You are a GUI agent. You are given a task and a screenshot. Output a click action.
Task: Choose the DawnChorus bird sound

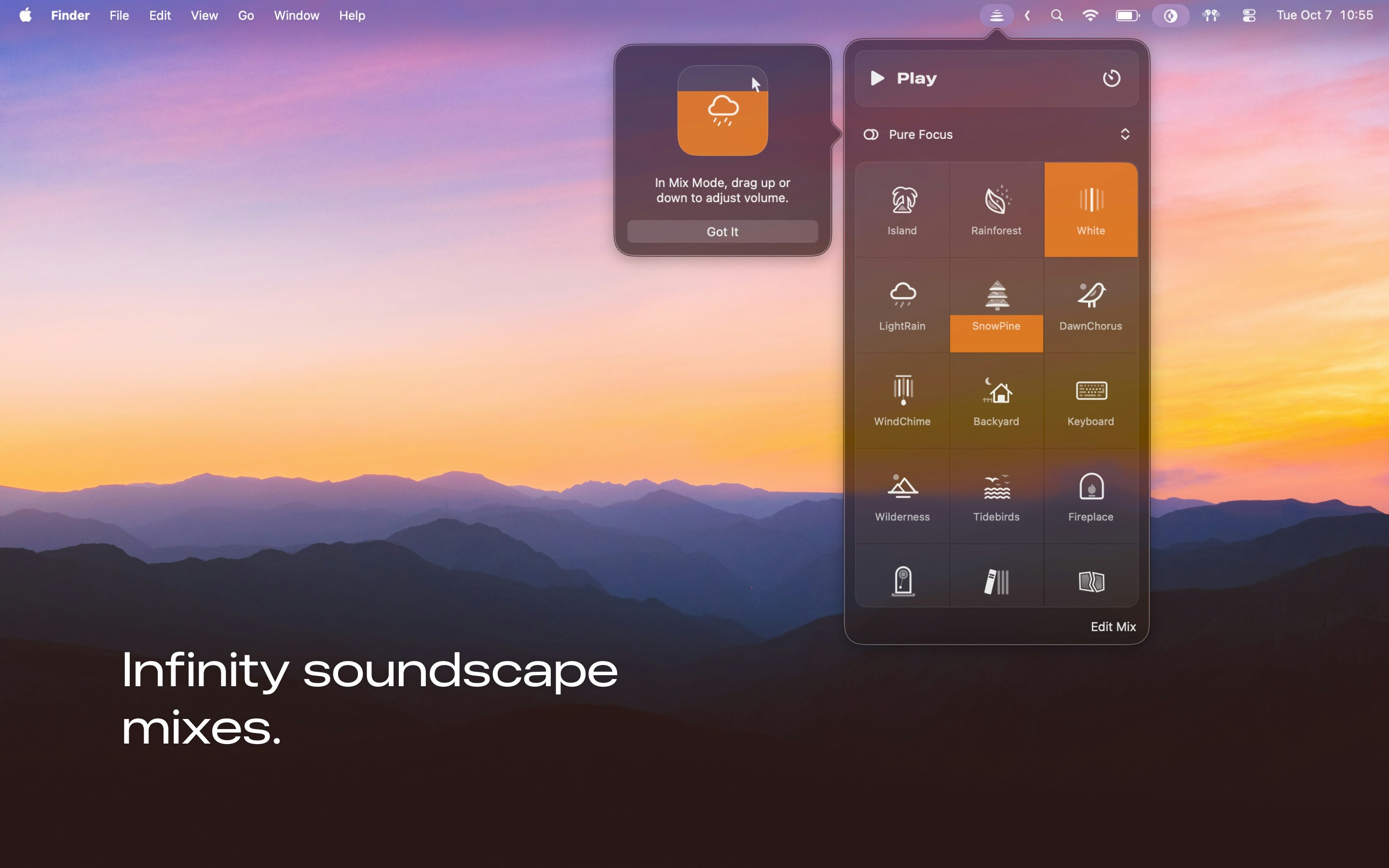1090,304
